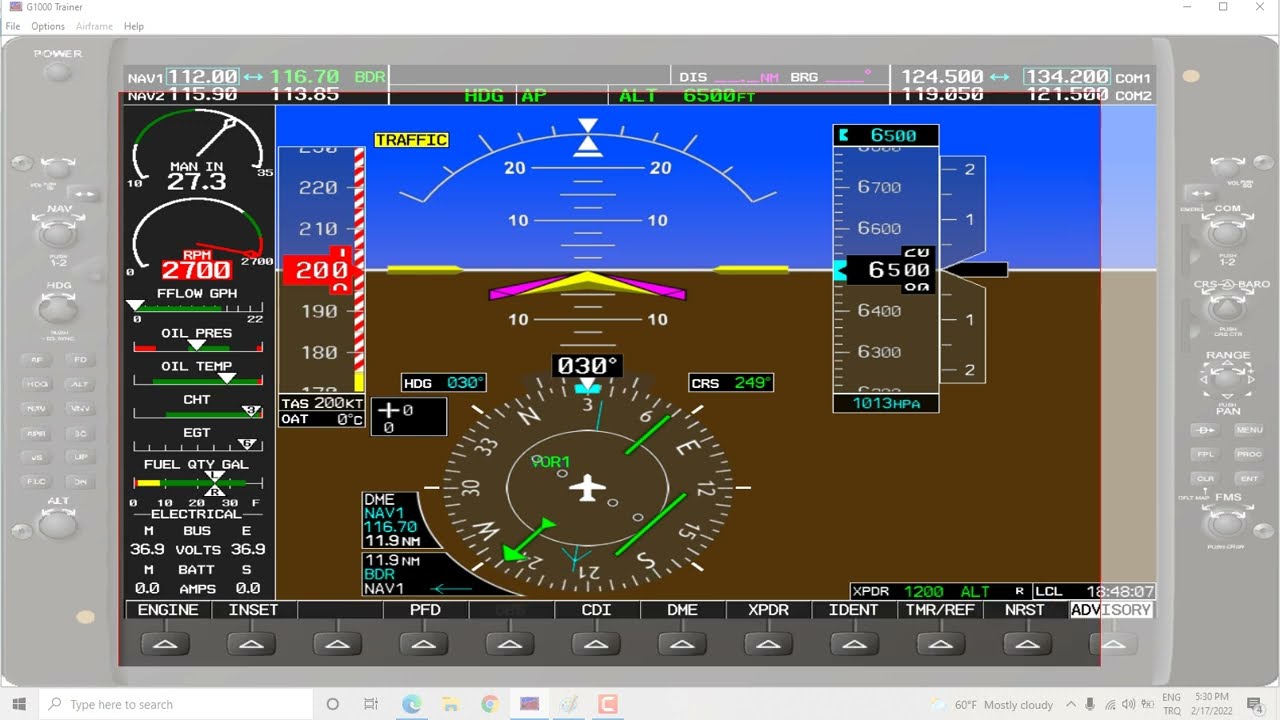Open the FPL flight plan key
This screenshot has height=720, width=1280.
pyautogui.click(x=1206, y=454)
